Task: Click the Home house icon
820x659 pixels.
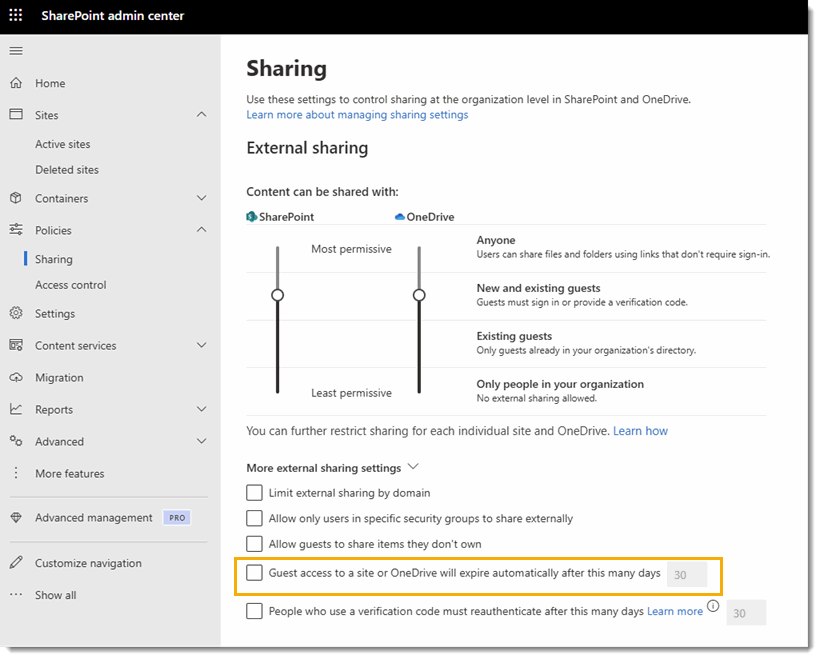Action: click(16, 83)
